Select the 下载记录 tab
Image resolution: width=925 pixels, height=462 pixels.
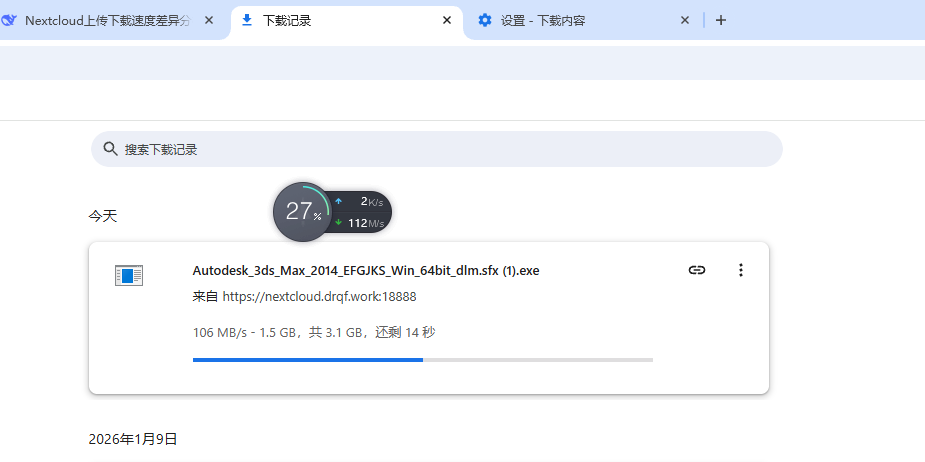point(346,21)
